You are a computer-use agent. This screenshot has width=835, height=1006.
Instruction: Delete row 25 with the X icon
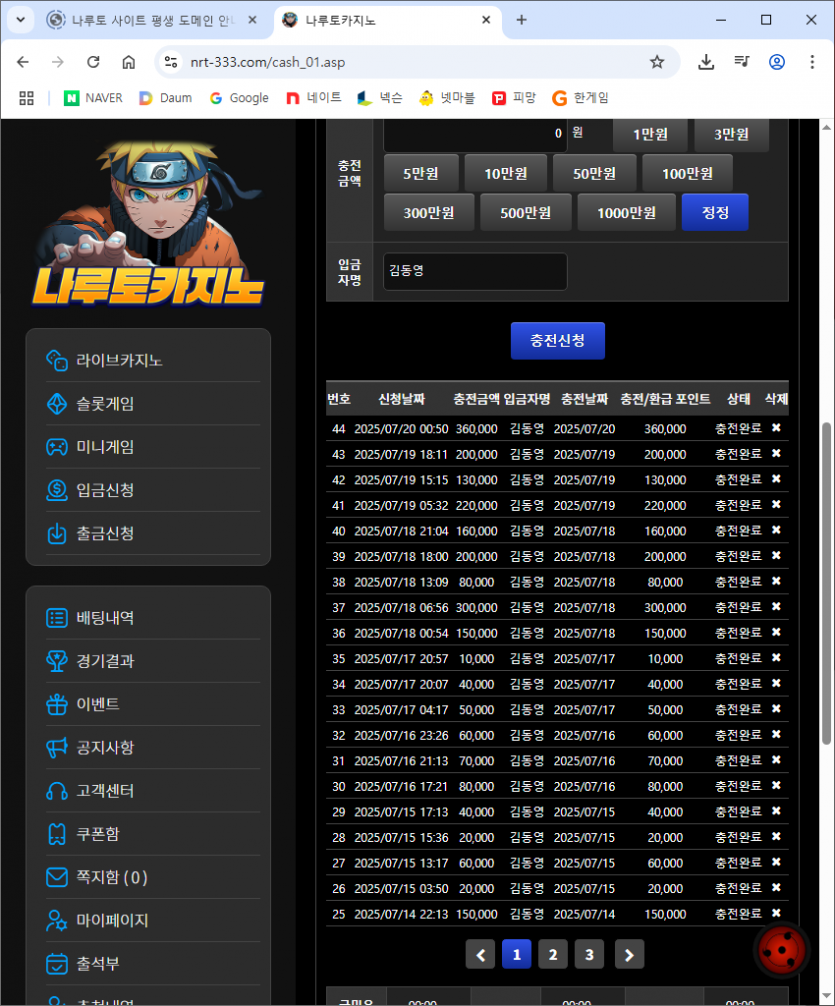776,913
